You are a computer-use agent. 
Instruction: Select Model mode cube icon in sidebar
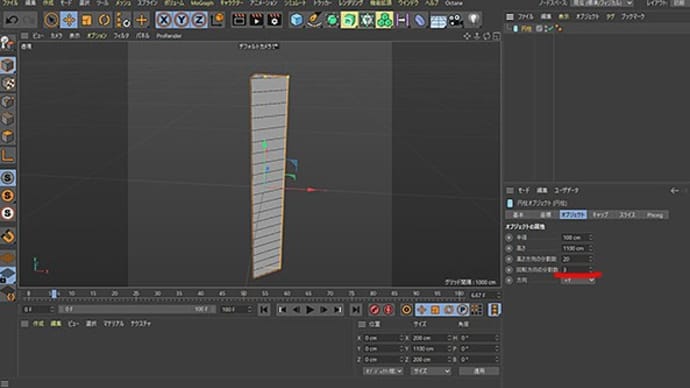(x=8, y=65)
